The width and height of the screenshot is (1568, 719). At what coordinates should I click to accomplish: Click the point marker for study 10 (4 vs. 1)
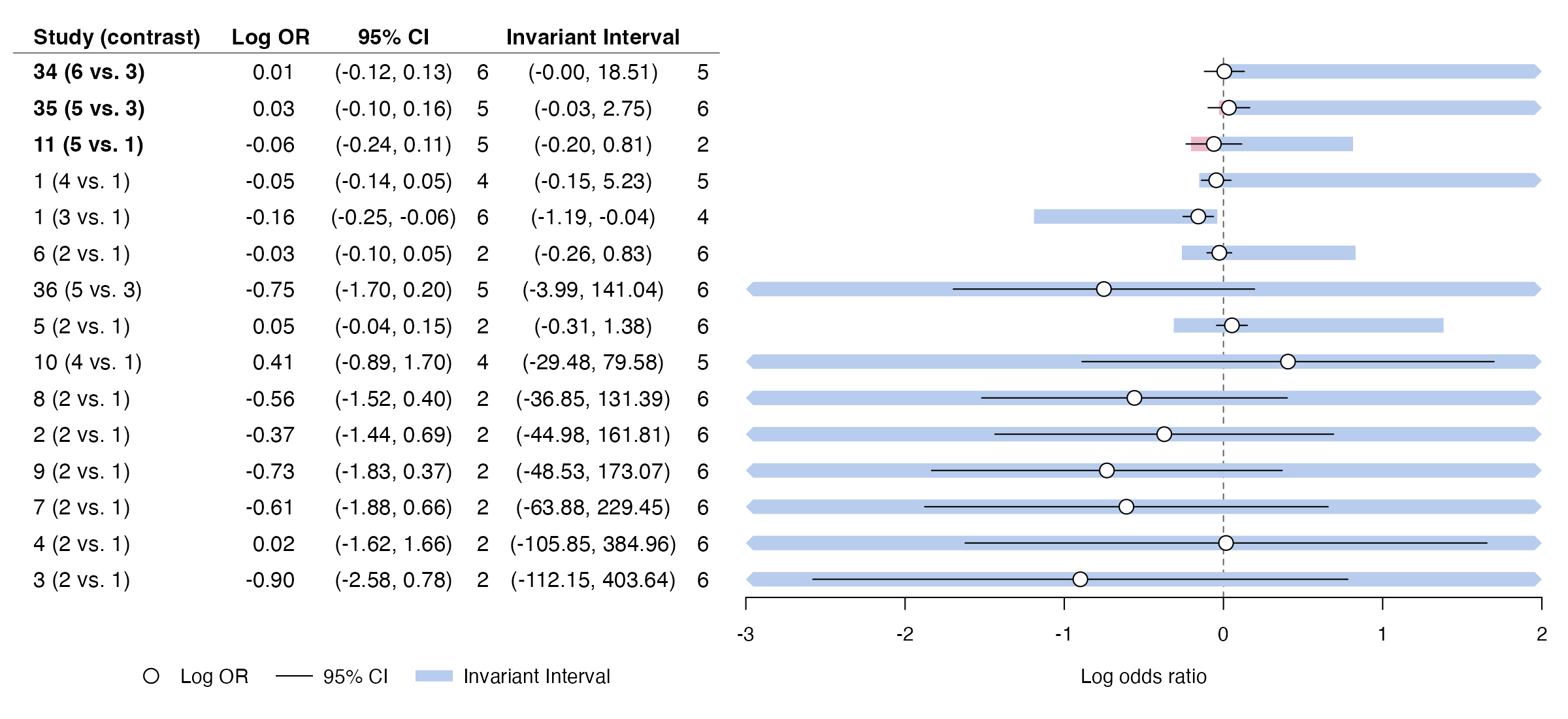click(1288, 361)
